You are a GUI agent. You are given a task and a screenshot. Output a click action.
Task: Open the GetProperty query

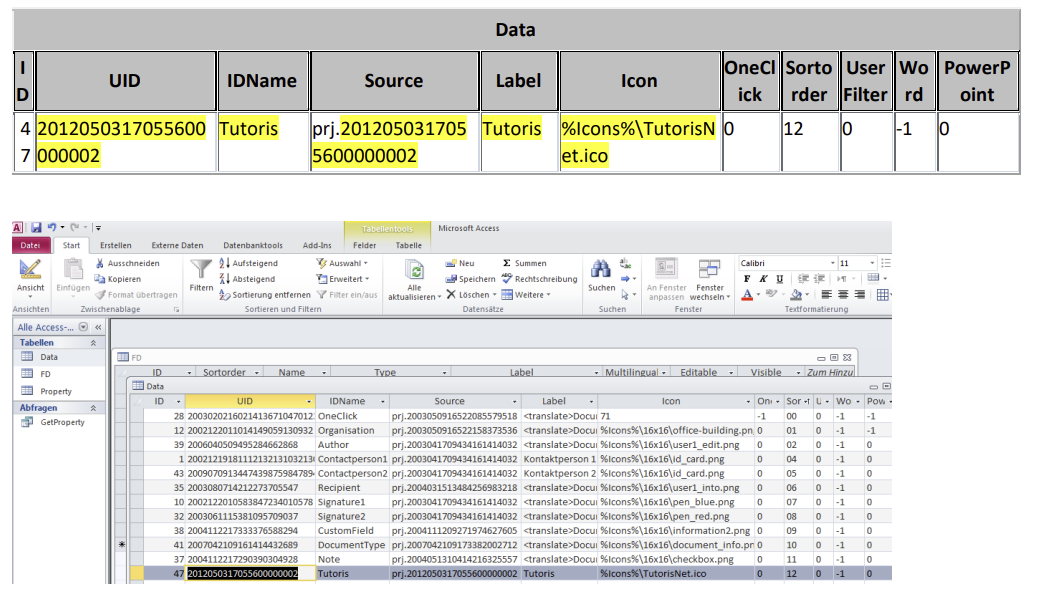63,423
